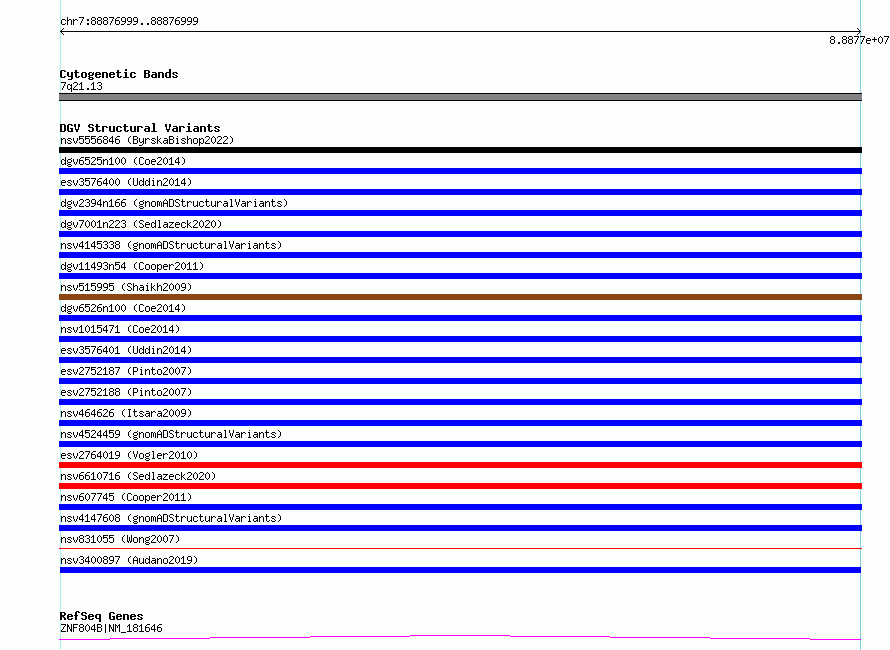This screenshot has width=890, height=650.
Task: Click the magenta ZNF804B gene line
Action: [460, 638]
